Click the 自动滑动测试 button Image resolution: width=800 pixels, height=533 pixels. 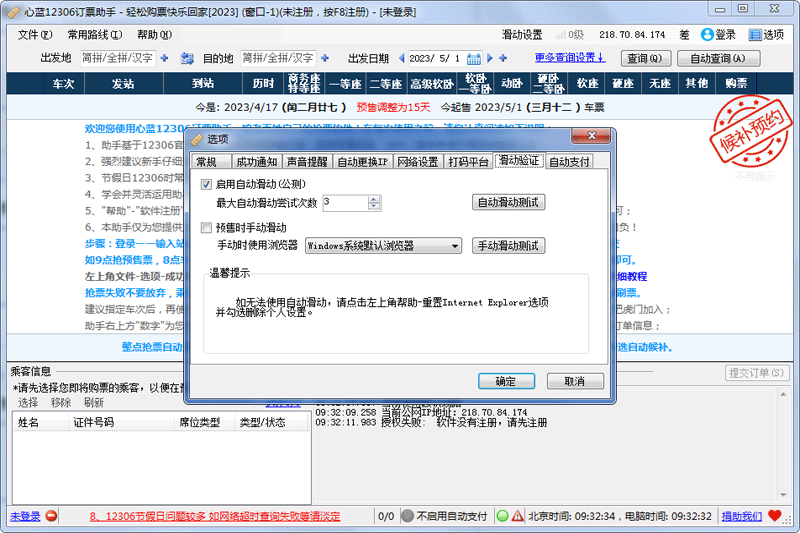click(x=508, y=202)
